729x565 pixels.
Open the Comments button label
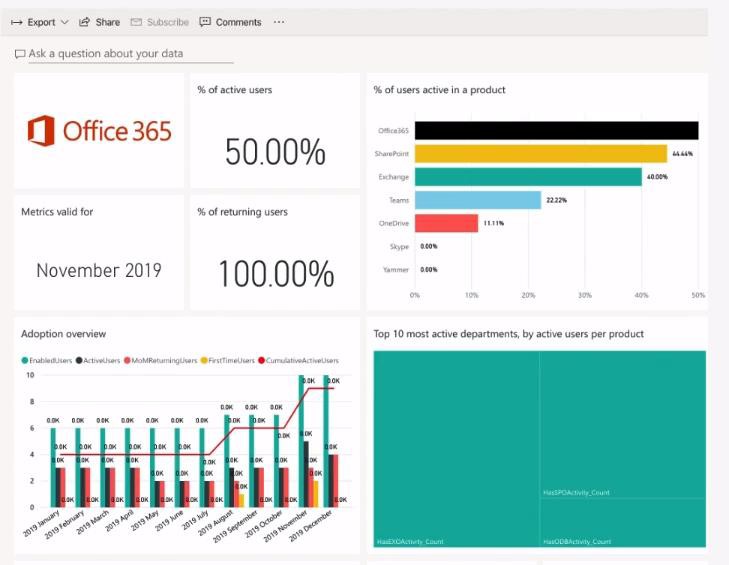pos(239,22)
